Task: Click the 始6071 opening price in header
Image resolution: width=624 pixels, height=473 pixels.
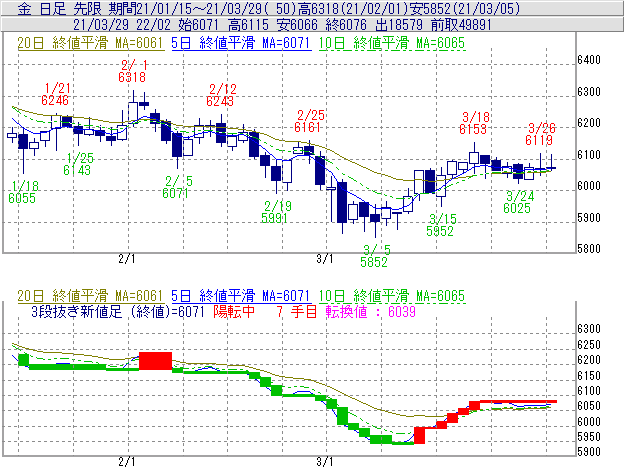Action: click(198, 25)
